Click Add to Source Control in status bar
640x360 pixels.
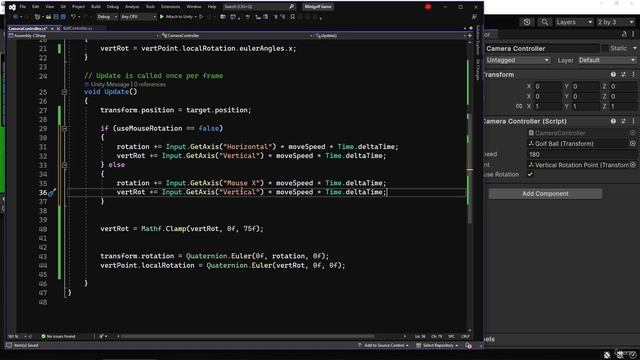click(383, 346)
